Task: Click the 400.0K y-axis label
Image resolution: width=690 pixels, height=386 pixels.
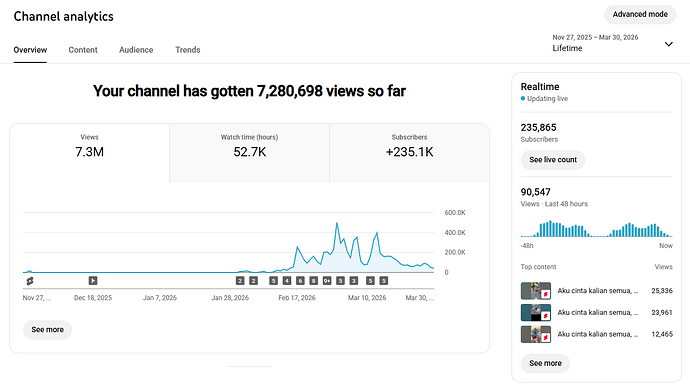Action: pos(455,232)
